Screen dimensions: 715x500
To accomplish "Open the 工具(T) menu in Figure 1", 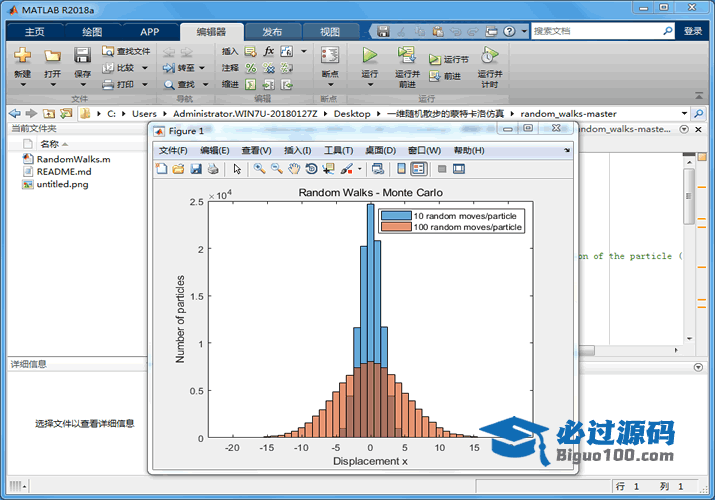I will point(338,150).
